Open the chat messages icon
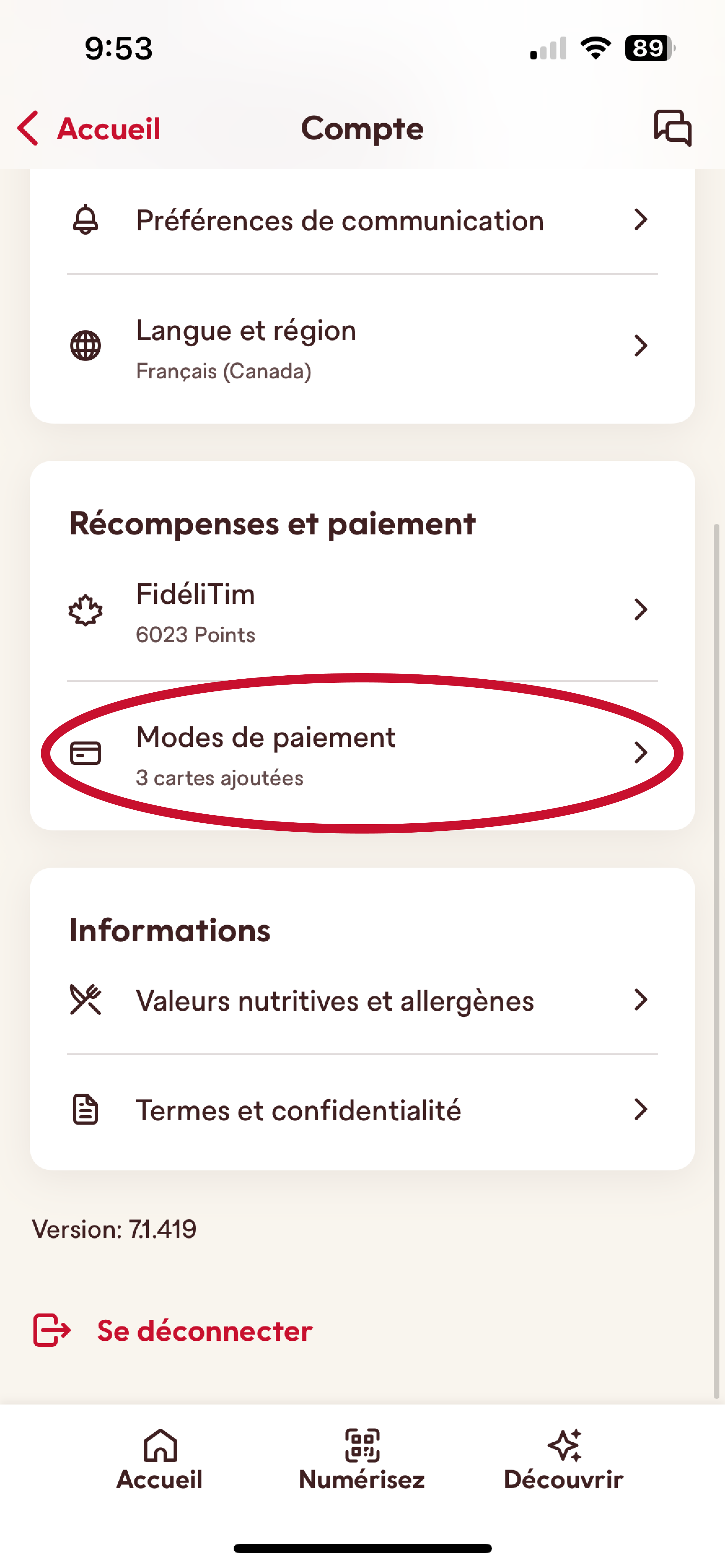 (x=673, y=128)
